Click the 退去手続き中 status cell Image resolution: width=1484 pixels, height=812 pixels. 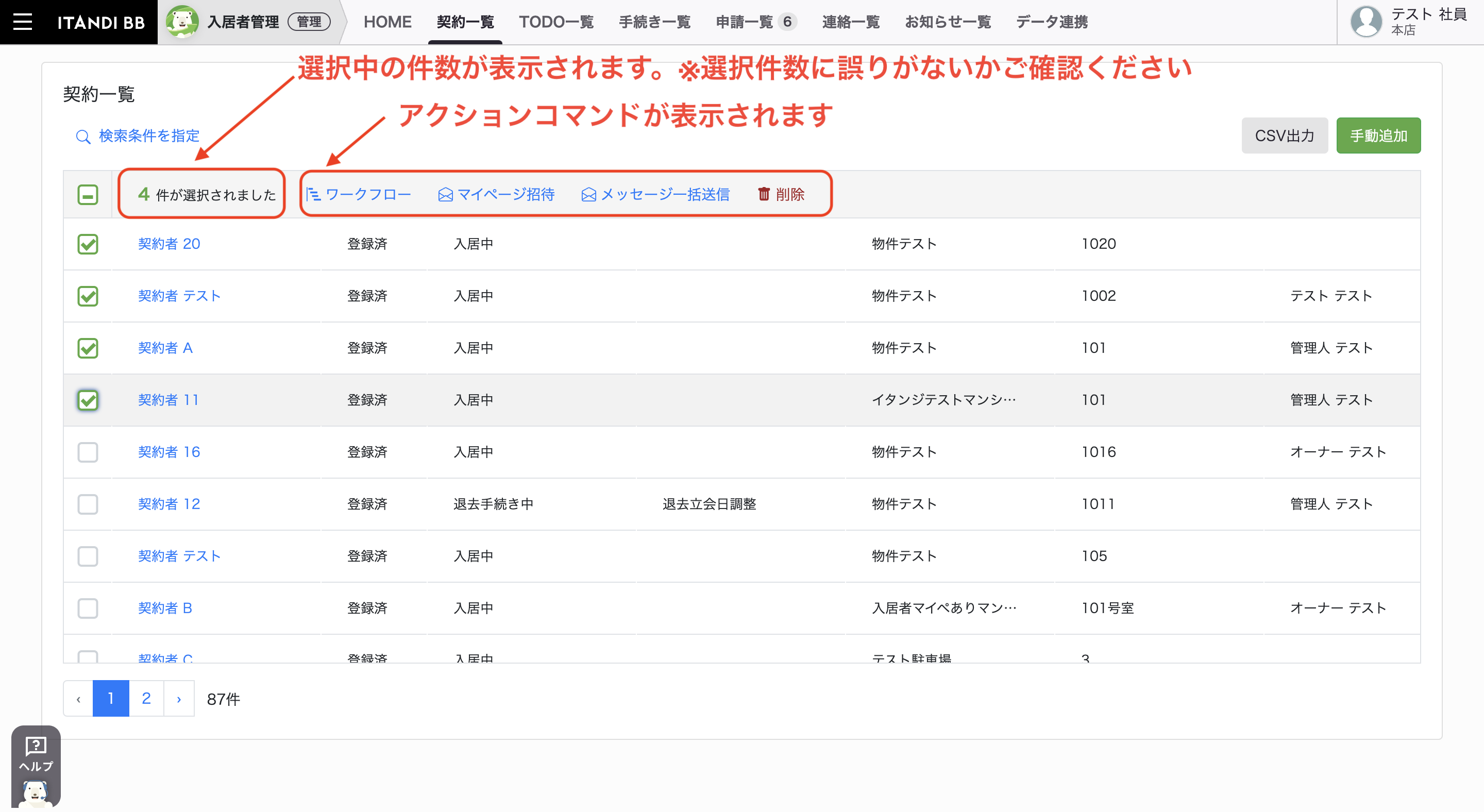[x=493, y=504]
